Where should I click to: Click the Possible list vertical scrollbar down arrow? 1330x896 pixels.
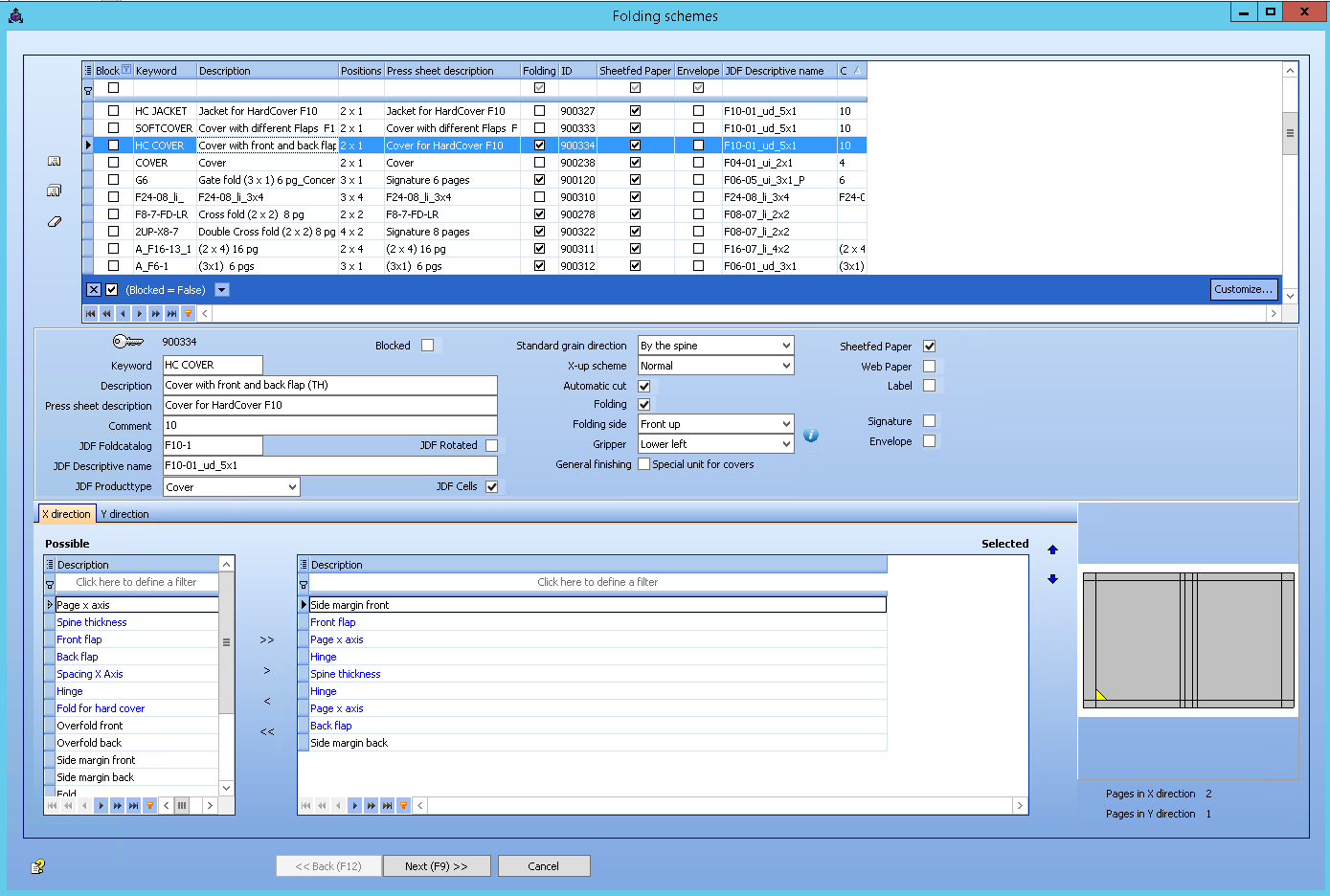227,788
